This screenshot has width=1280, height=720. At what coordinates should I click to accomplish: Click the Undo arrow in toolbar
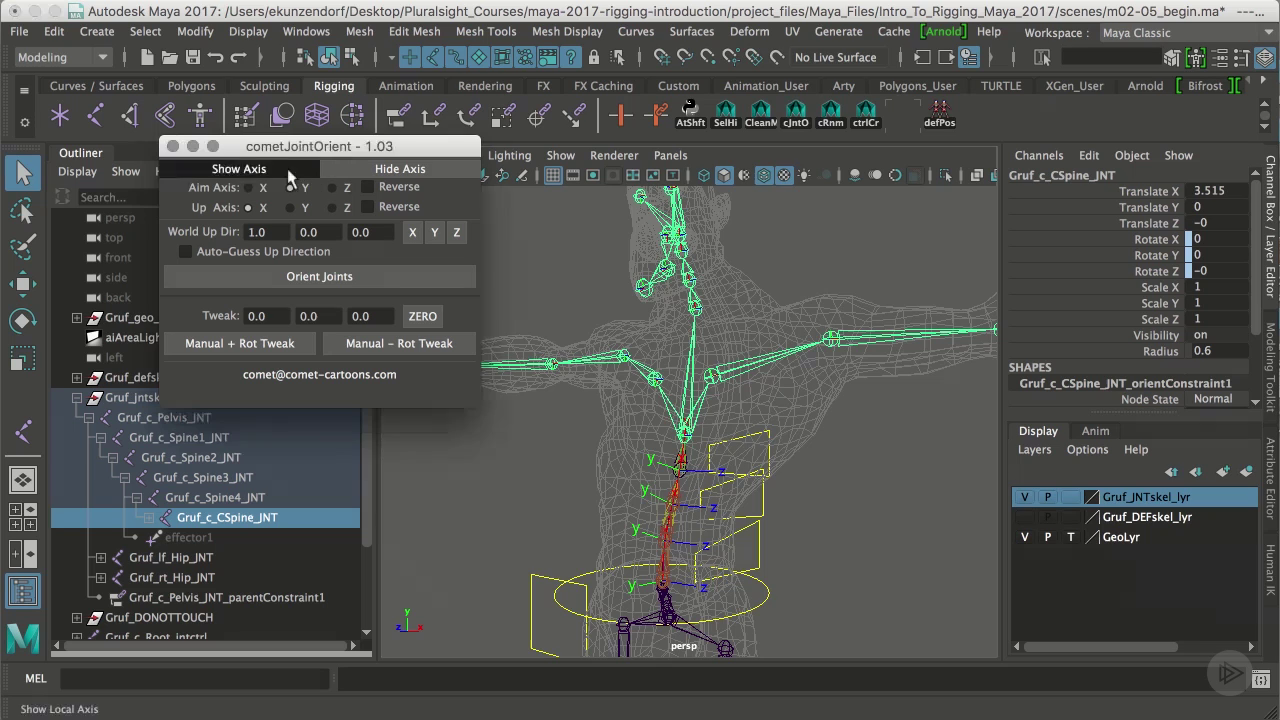tap(216, 58)
